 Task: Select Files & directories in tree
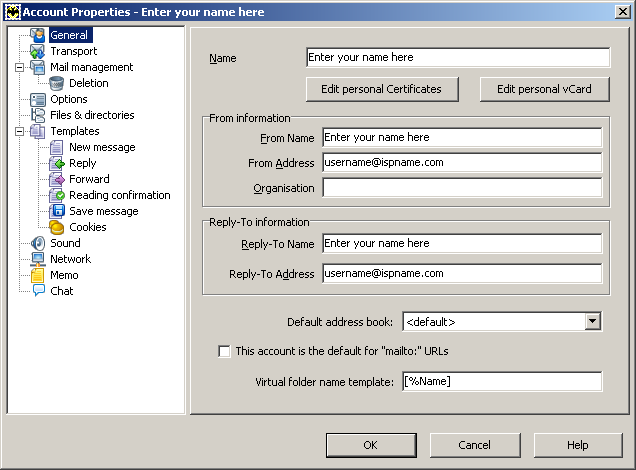91,115
